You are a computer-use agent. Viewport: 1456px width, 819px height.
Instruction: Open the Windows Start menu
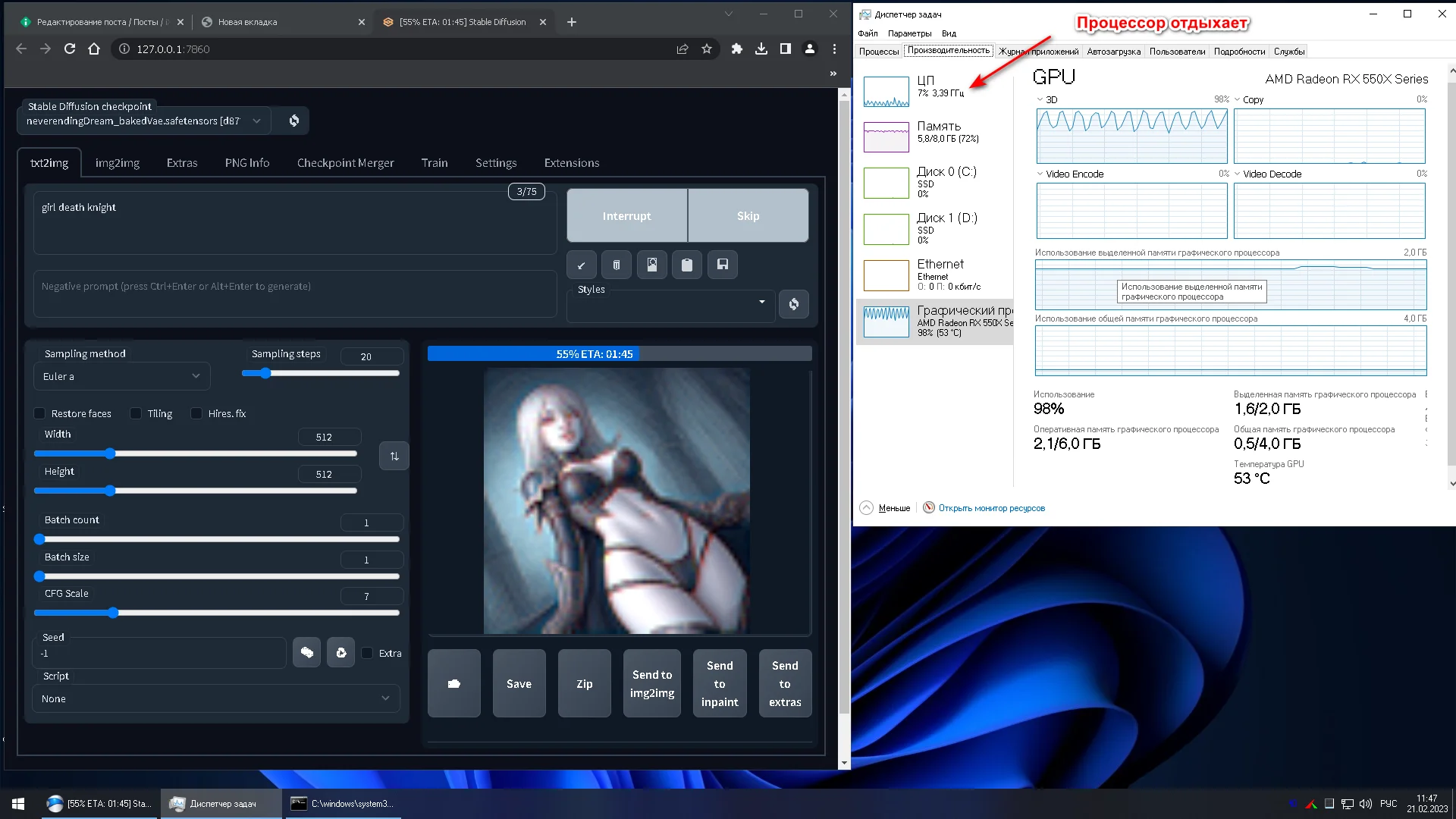[x=18, y=804]
